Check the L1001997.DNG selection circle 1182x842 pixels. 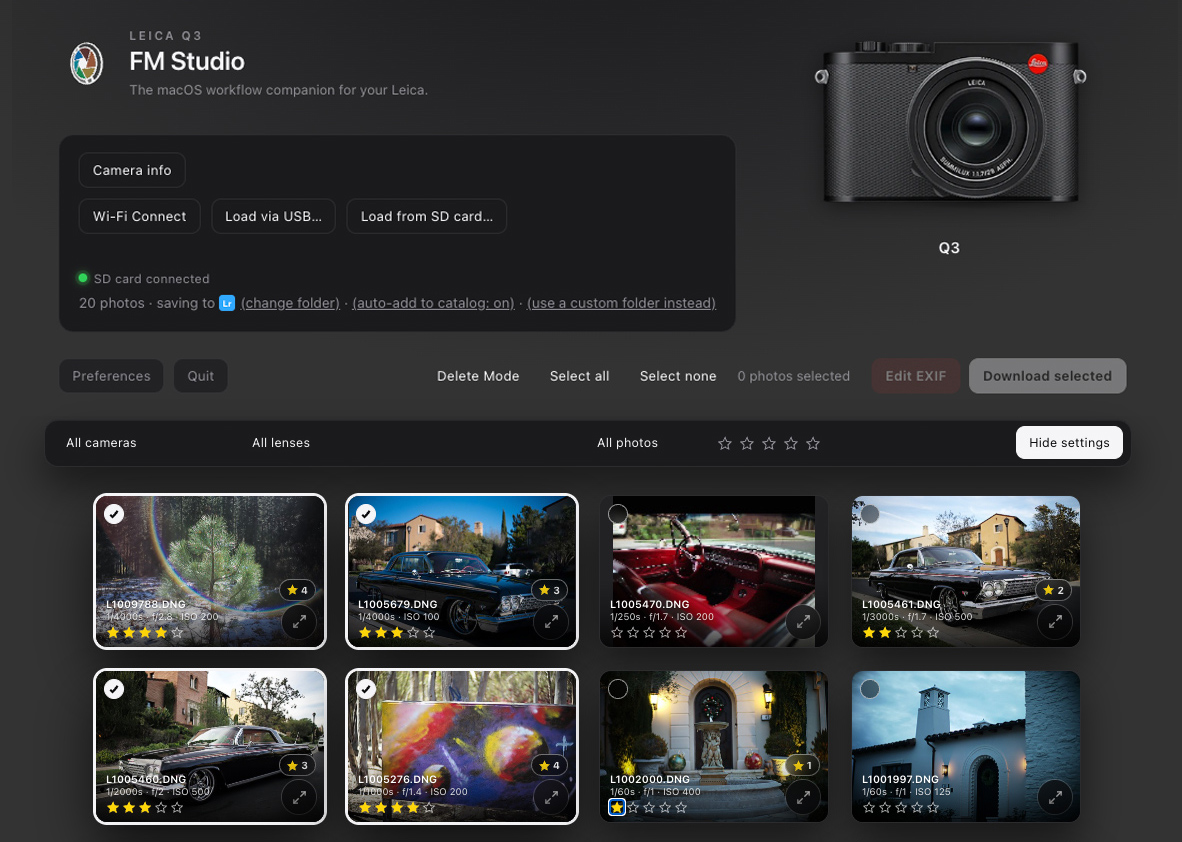(x=870, y=689)
